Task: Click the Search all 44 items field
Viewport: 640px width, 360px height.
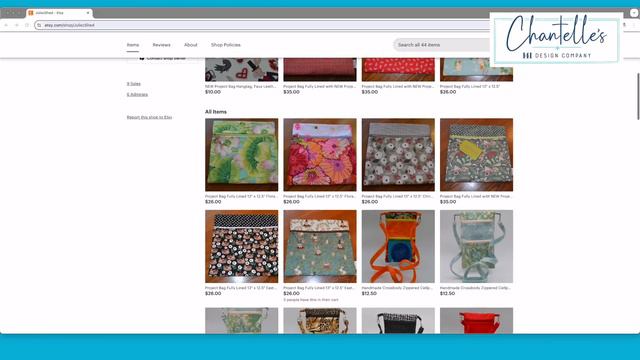Action: click(x=443, y=45)
